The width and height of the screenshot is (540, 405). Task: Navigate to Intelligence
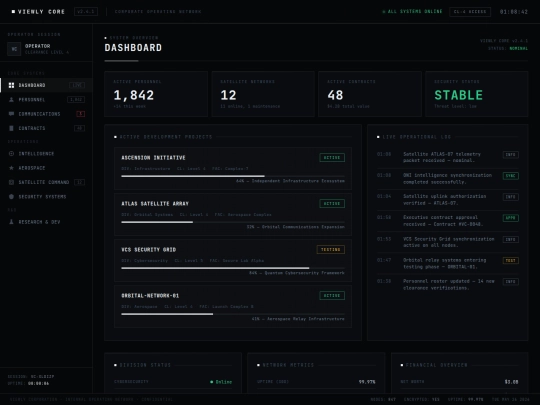pos(46,154)
